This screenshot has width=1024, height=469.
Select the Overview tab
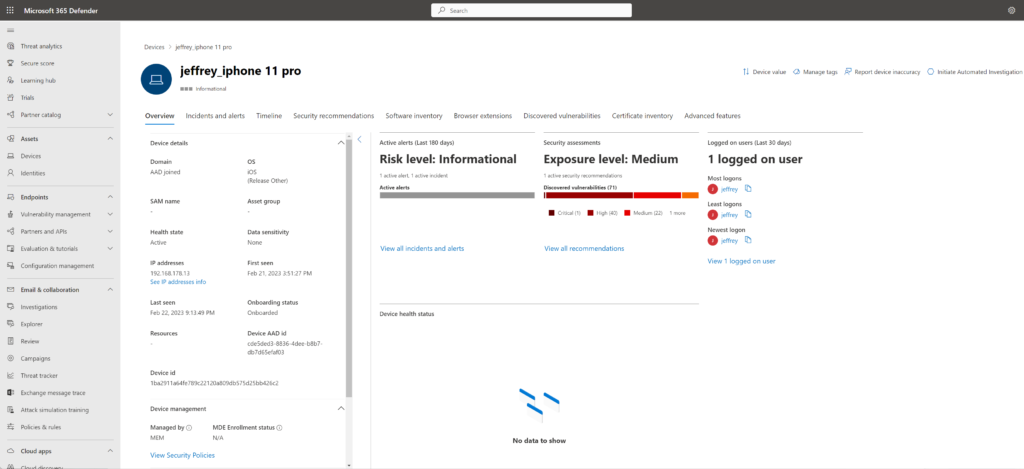tap(159, 116)
